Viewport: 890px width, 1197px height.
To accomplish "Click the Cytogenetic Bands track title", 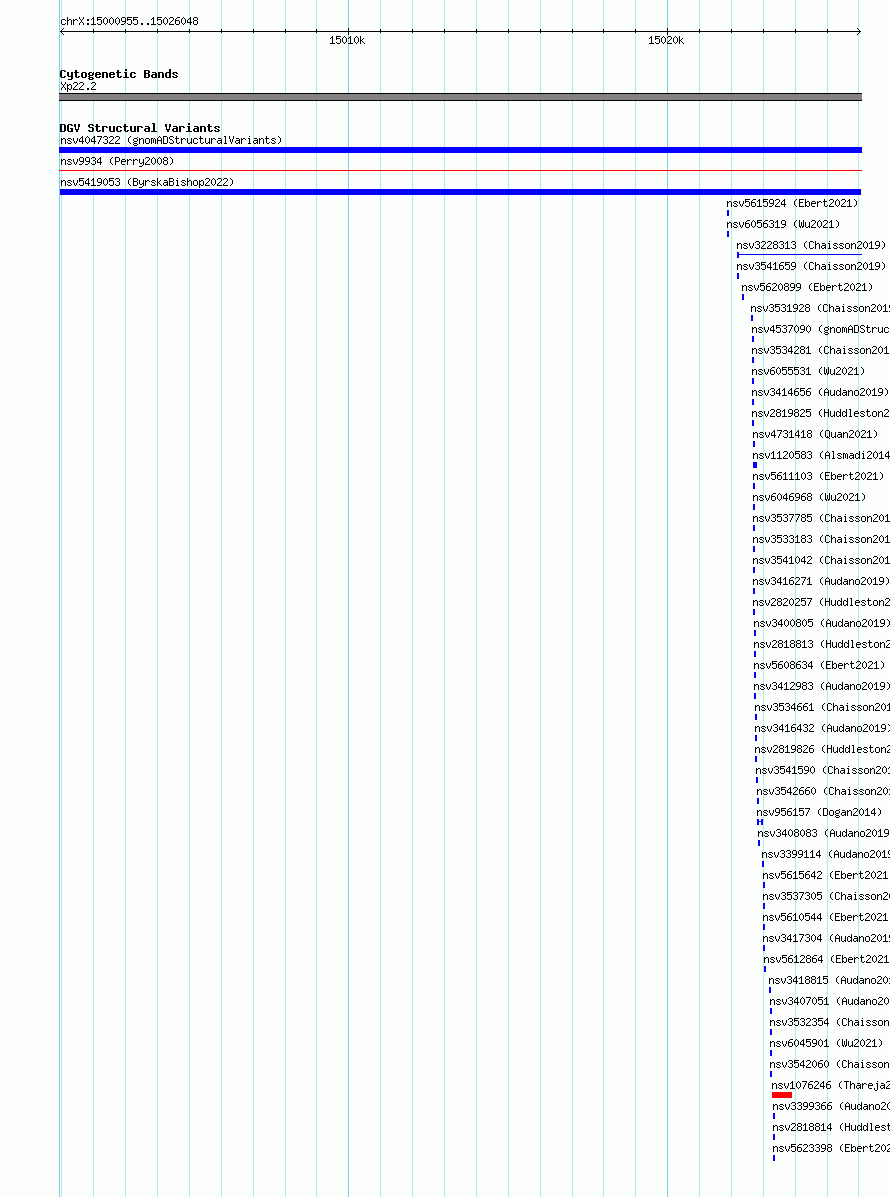I will (x=119, y=74).
